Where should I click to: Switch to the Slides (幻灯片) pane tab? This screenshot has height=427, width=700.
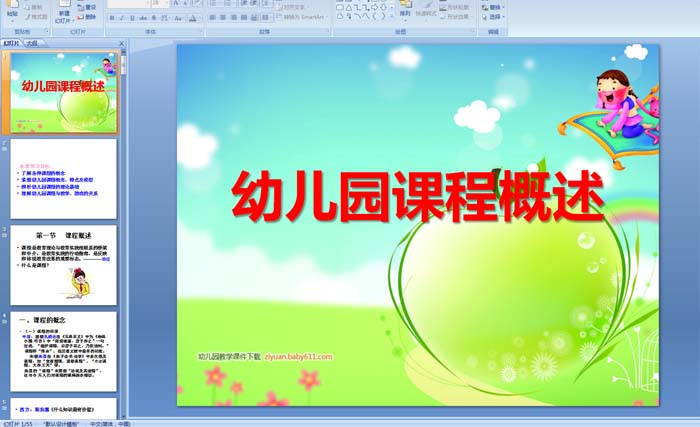pos(12,43)
